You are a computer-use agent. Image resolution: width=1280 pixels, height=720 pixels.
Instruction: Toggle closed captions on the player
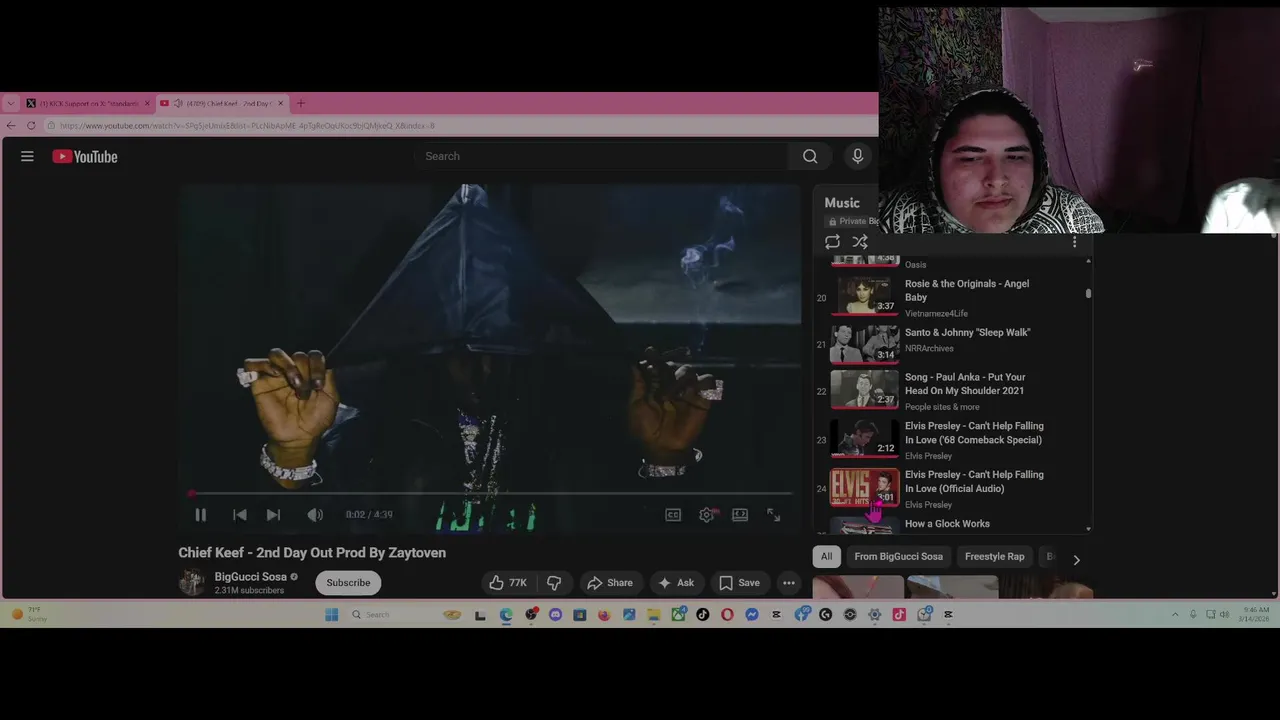click(673, 515)
